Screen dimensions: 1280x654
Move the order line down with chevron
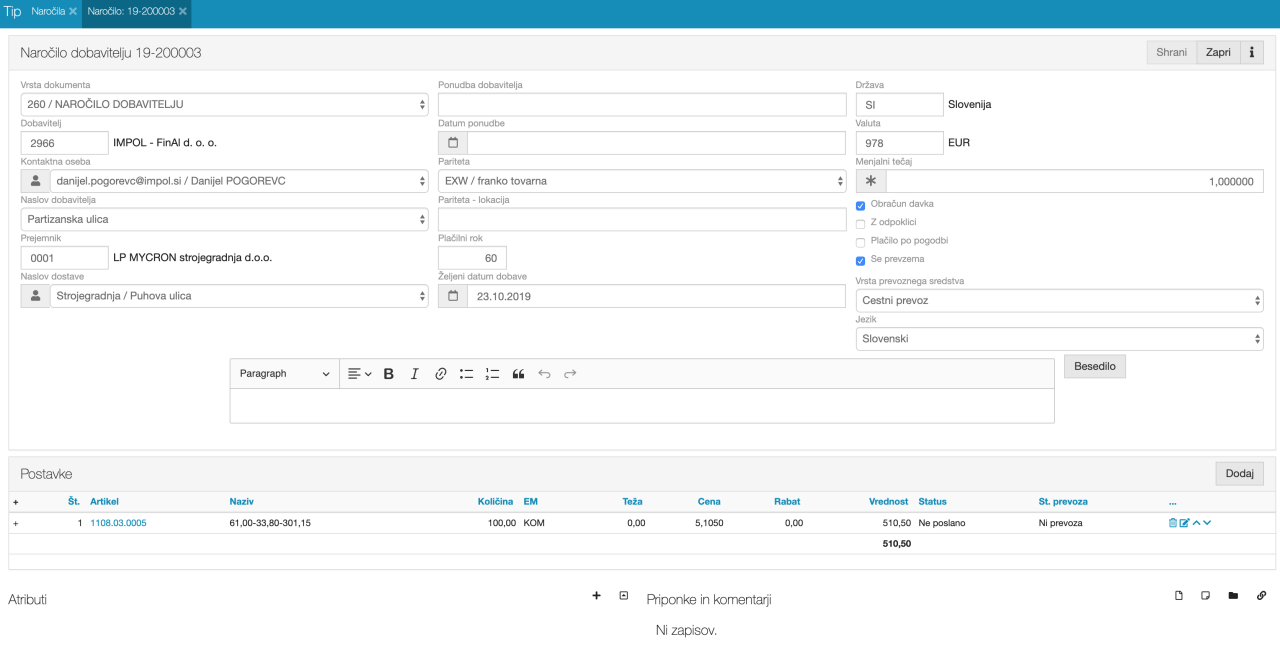1208,523
